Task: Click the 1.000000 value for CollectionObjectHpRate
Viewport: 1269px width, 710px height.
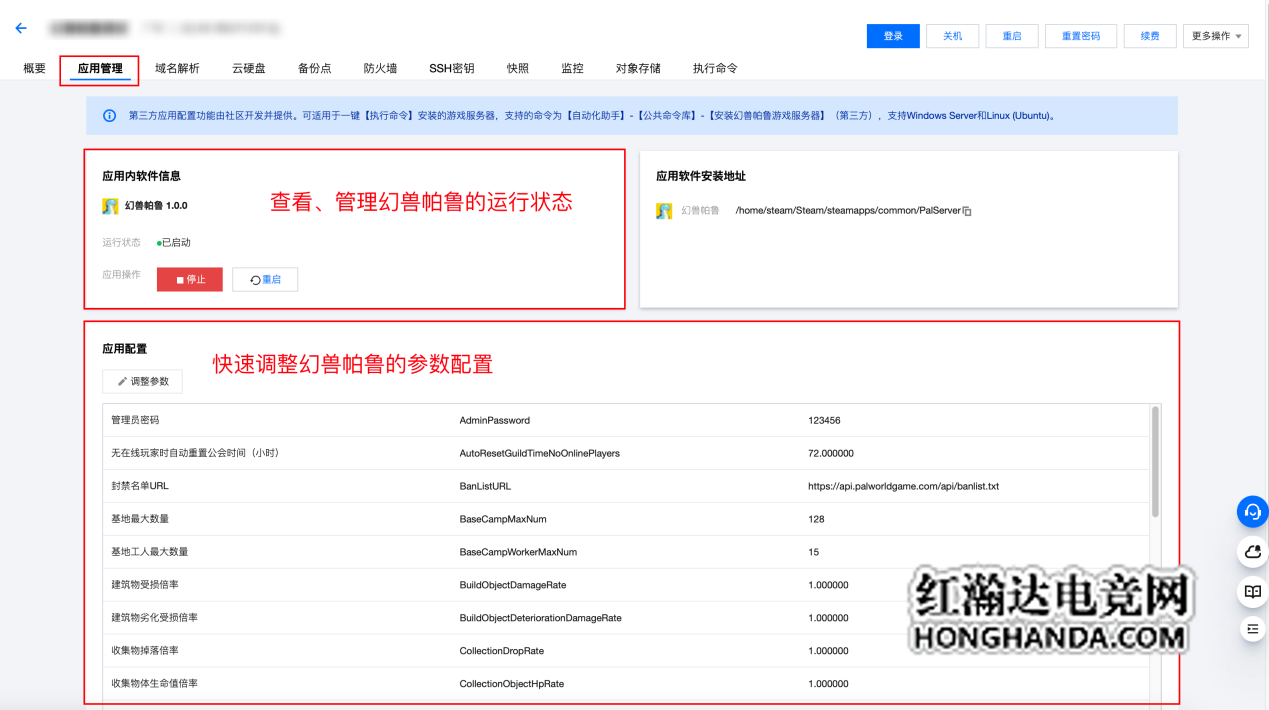Action: click(828, 684)
